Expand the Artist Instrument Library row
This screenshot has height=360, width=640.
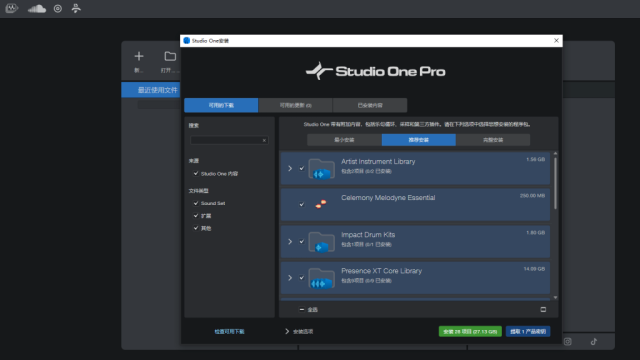[290, 168]
